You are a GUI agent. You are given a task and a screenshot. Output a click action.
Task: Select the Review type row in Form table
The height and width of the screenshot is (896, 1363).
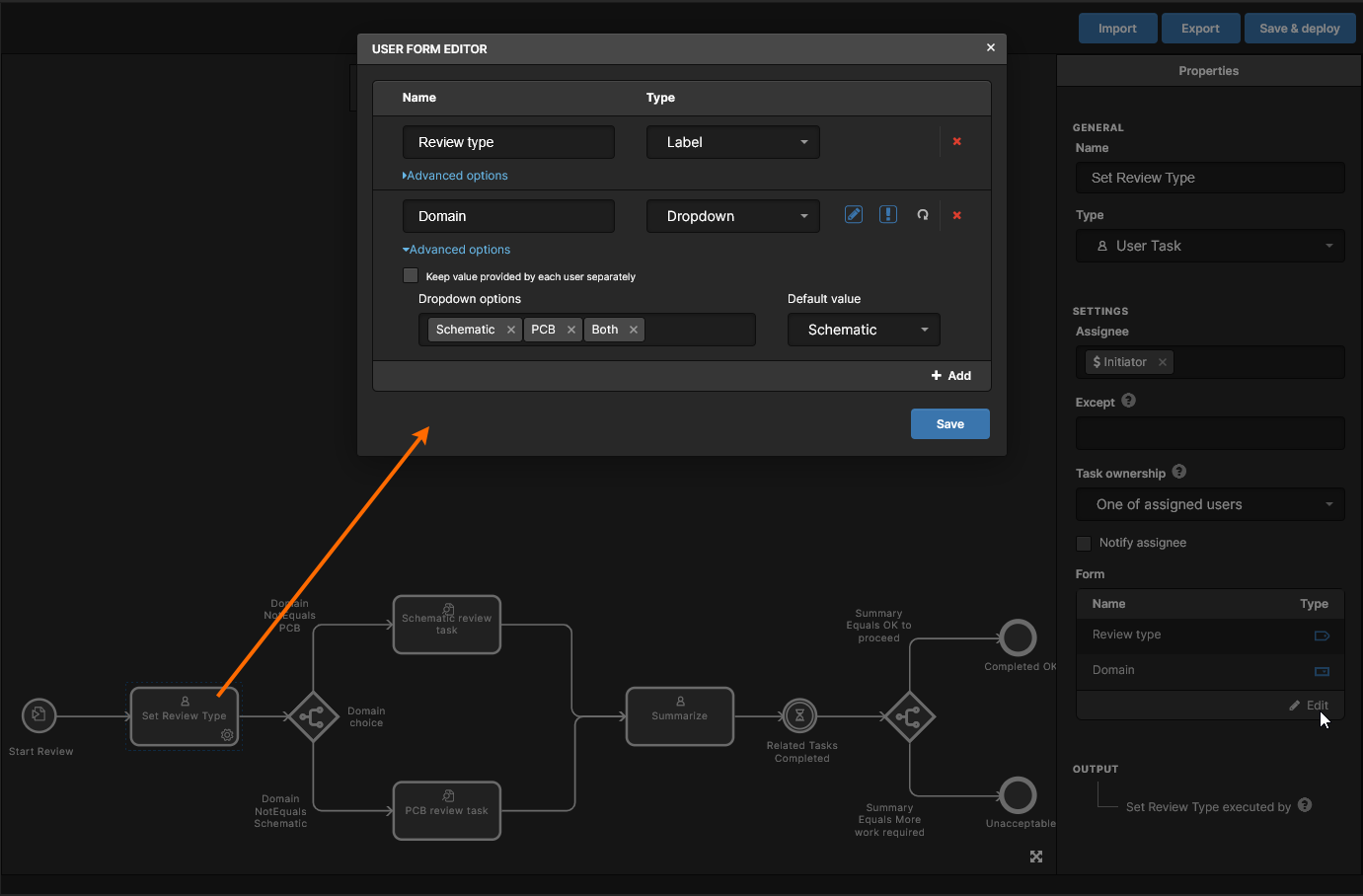tap(1210, 635)
